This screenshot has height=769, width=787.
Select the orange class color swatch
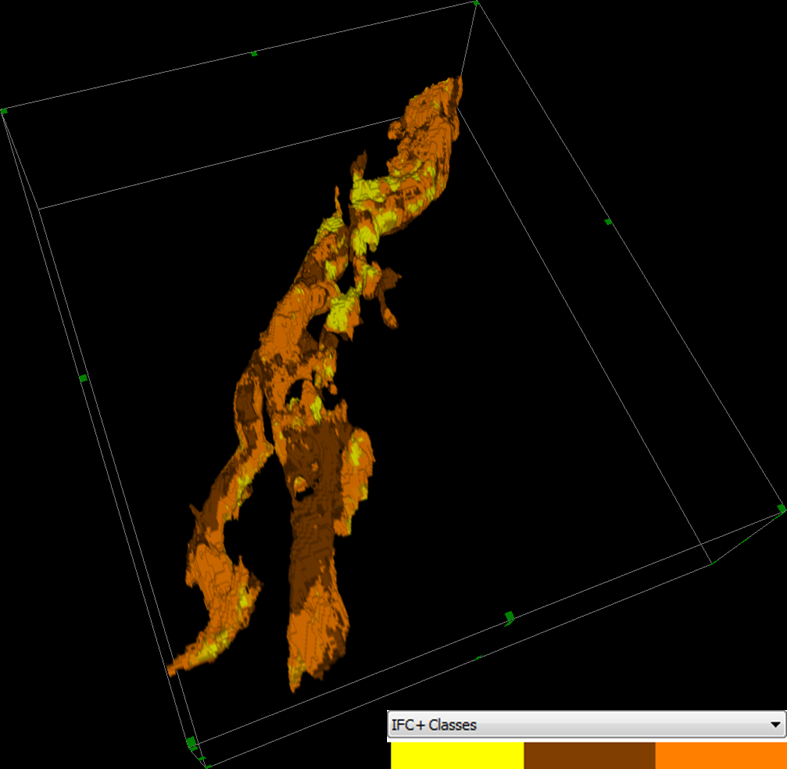(x=721, y=756)
